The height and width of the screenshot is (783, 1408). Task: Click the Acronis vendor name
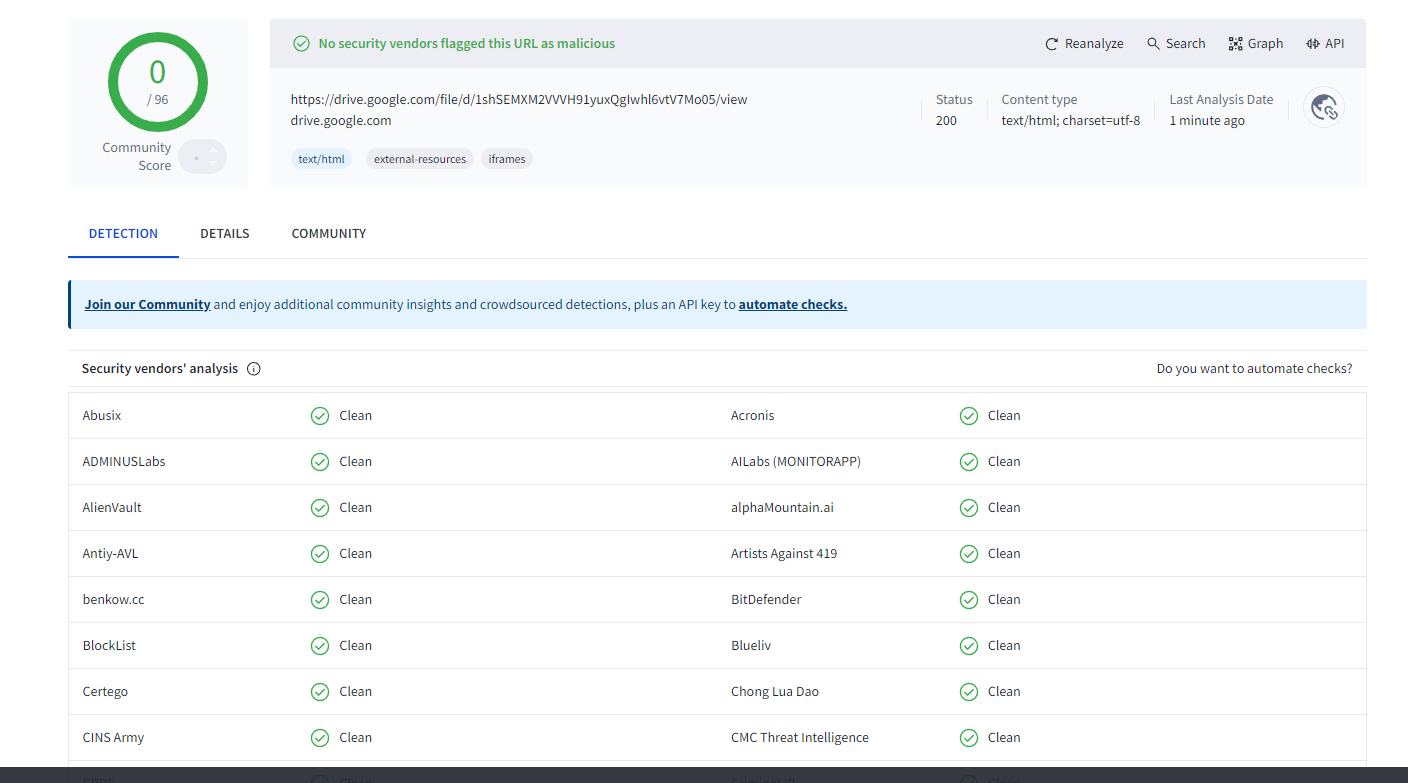click(753, 416)
